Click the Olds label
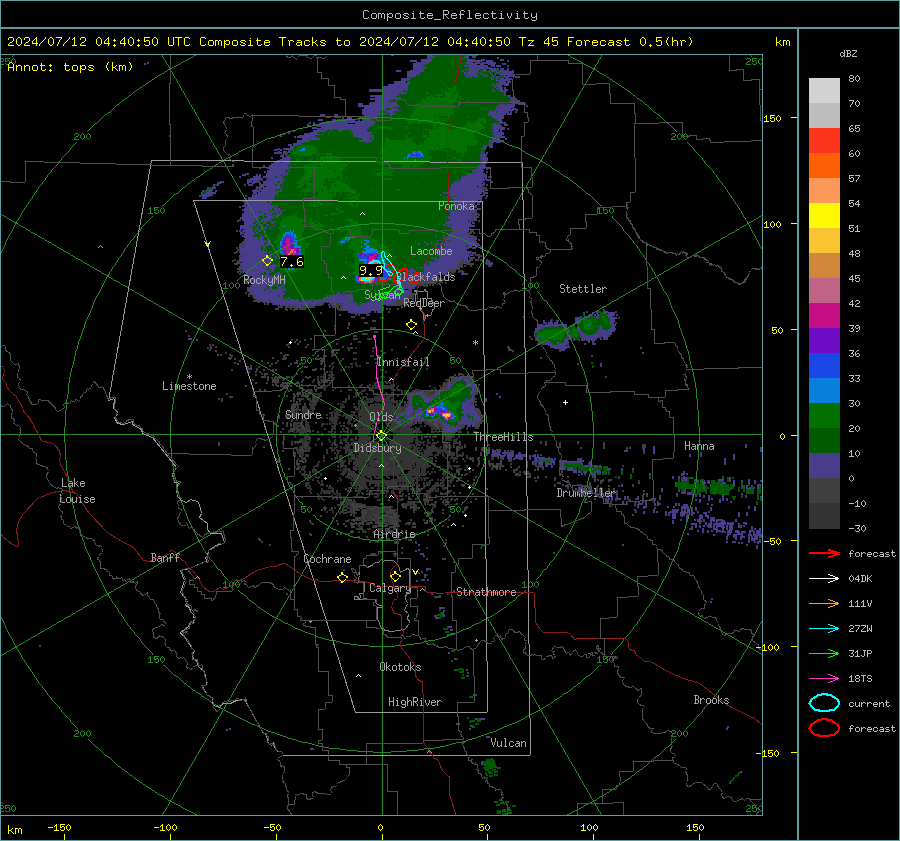The height and width of the screenshot is (841, 900). [x=381, y=417]
